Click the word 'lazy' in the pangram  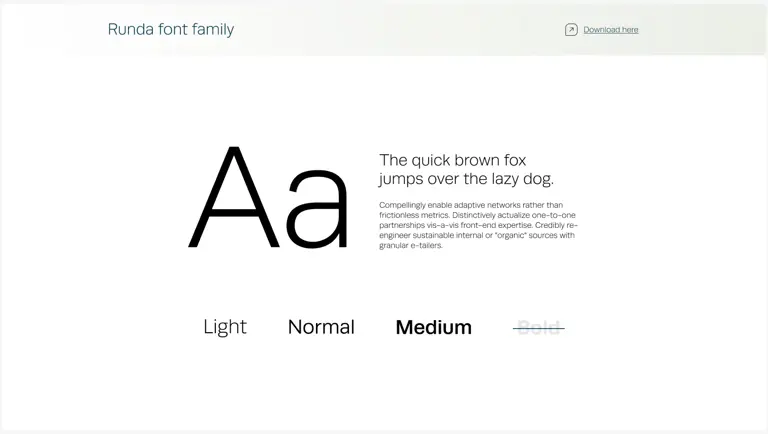[505, 179]
